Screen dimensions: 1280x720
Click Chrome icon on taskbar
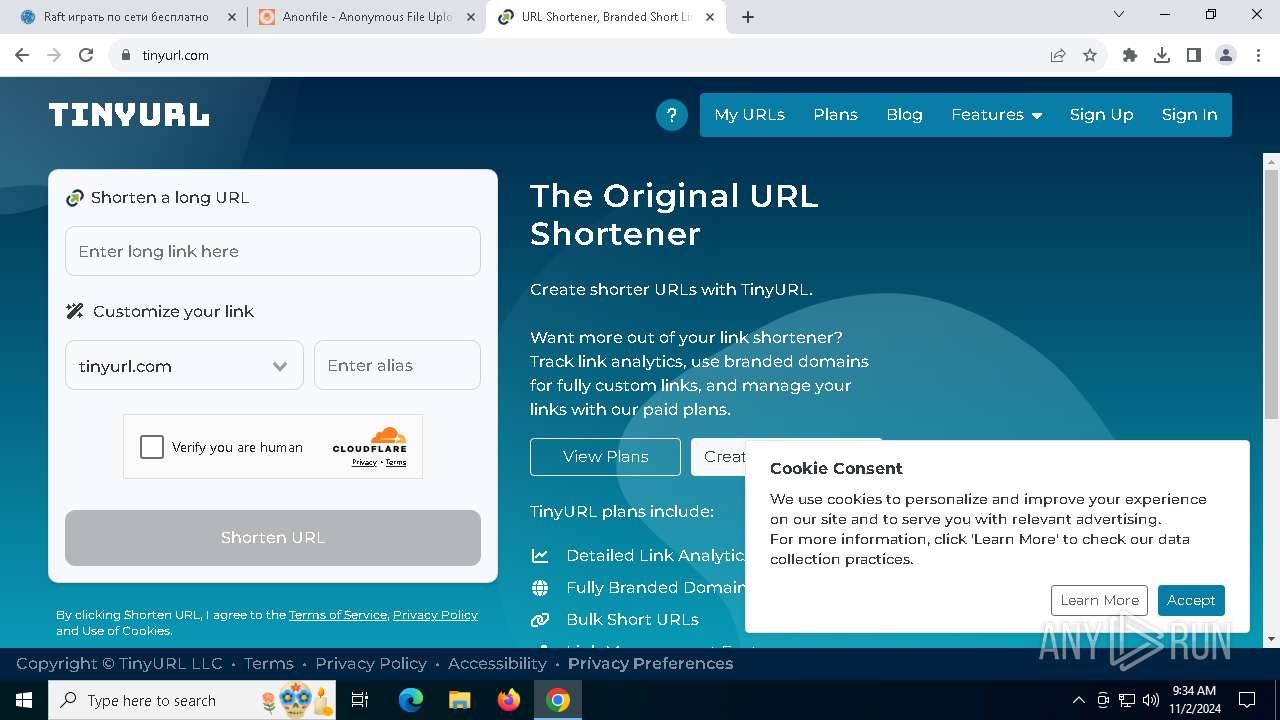(558, 700)
